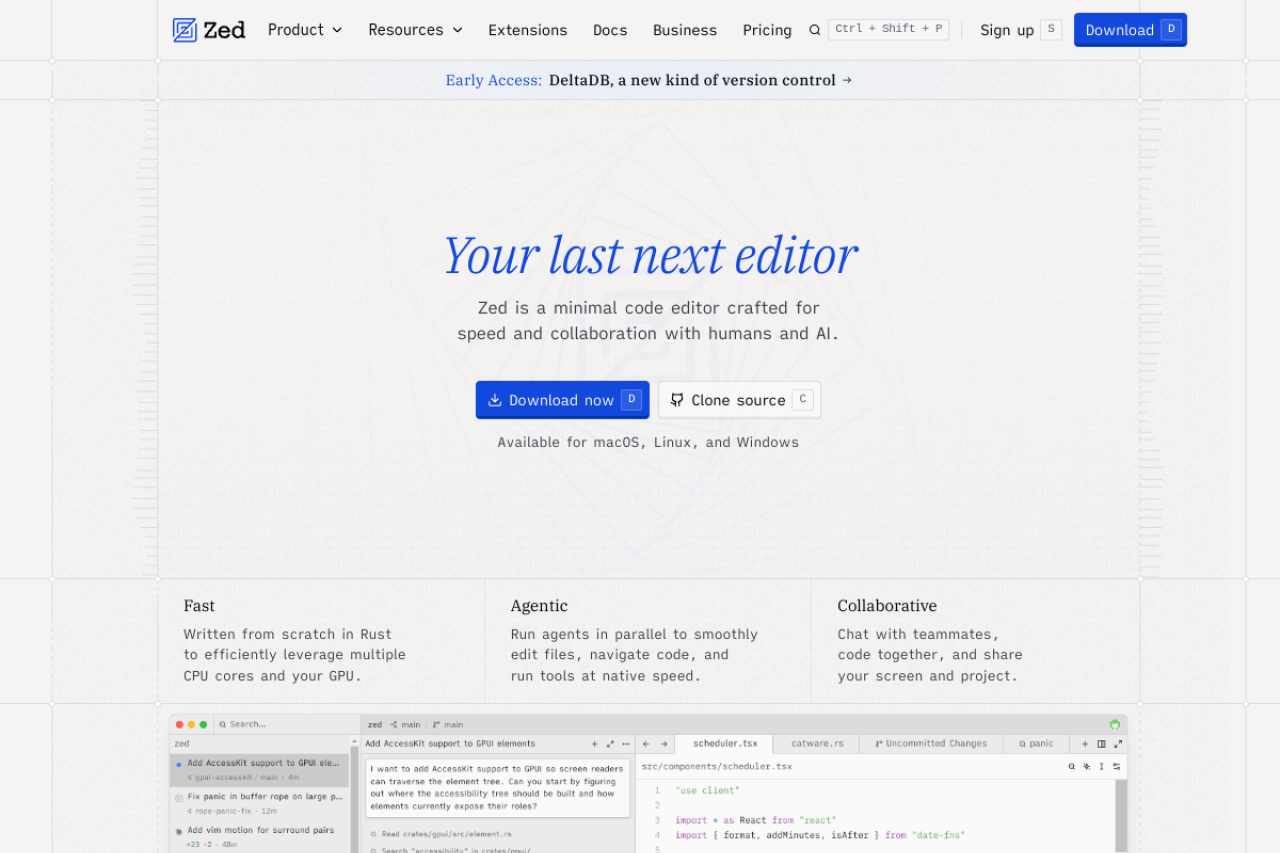Switch to the scheduler.tsx tab
1280x853 pixels.
click(724, 744)
